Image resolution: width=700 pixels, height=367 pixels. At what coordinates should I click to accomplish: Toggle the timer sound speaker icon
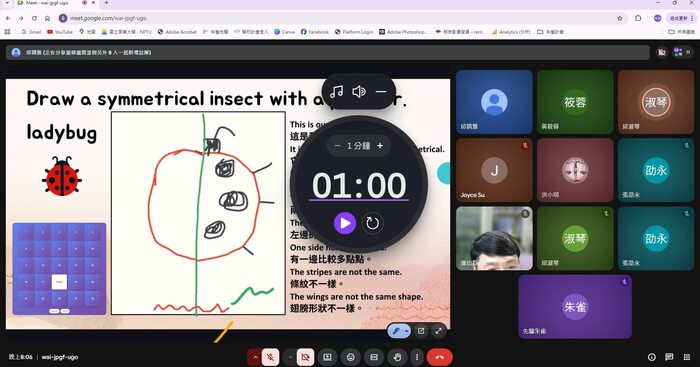(x=358, y=92)
